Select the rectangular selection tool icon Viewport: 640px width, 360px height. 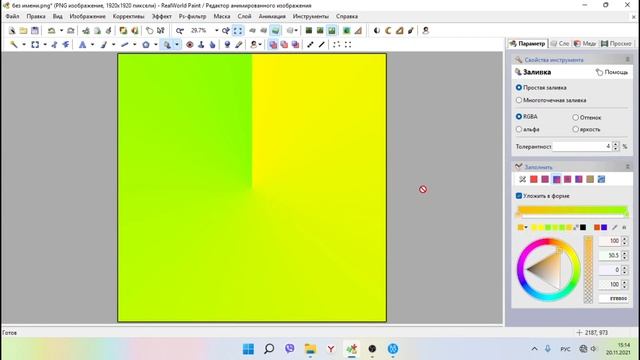(35, 44)
